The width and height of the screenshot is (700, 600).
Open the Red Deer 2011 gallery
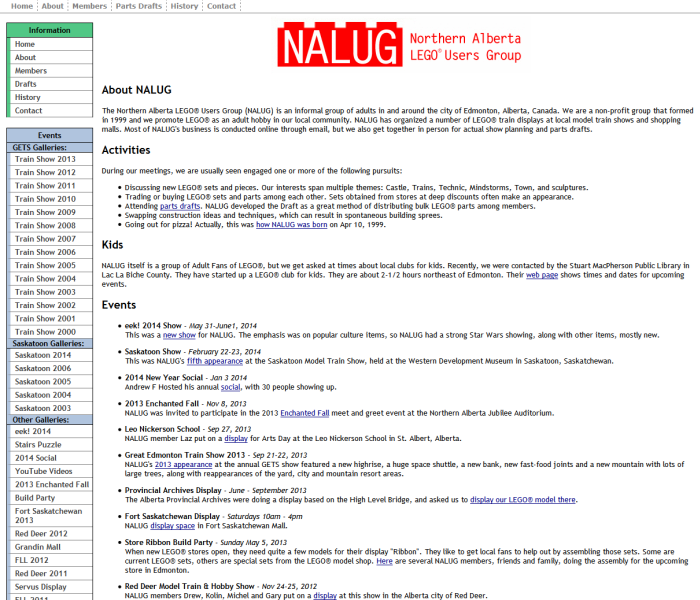(50, 574)
